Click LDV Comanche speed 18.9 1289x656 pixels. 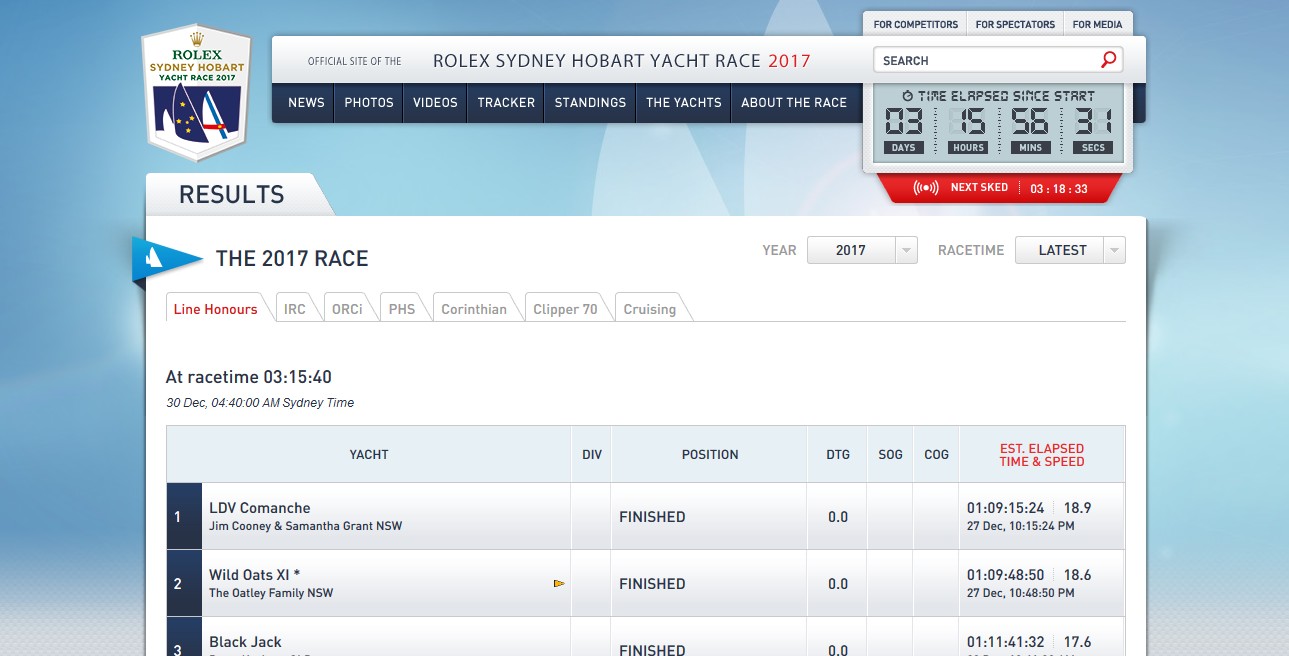tap(1078, 507)
